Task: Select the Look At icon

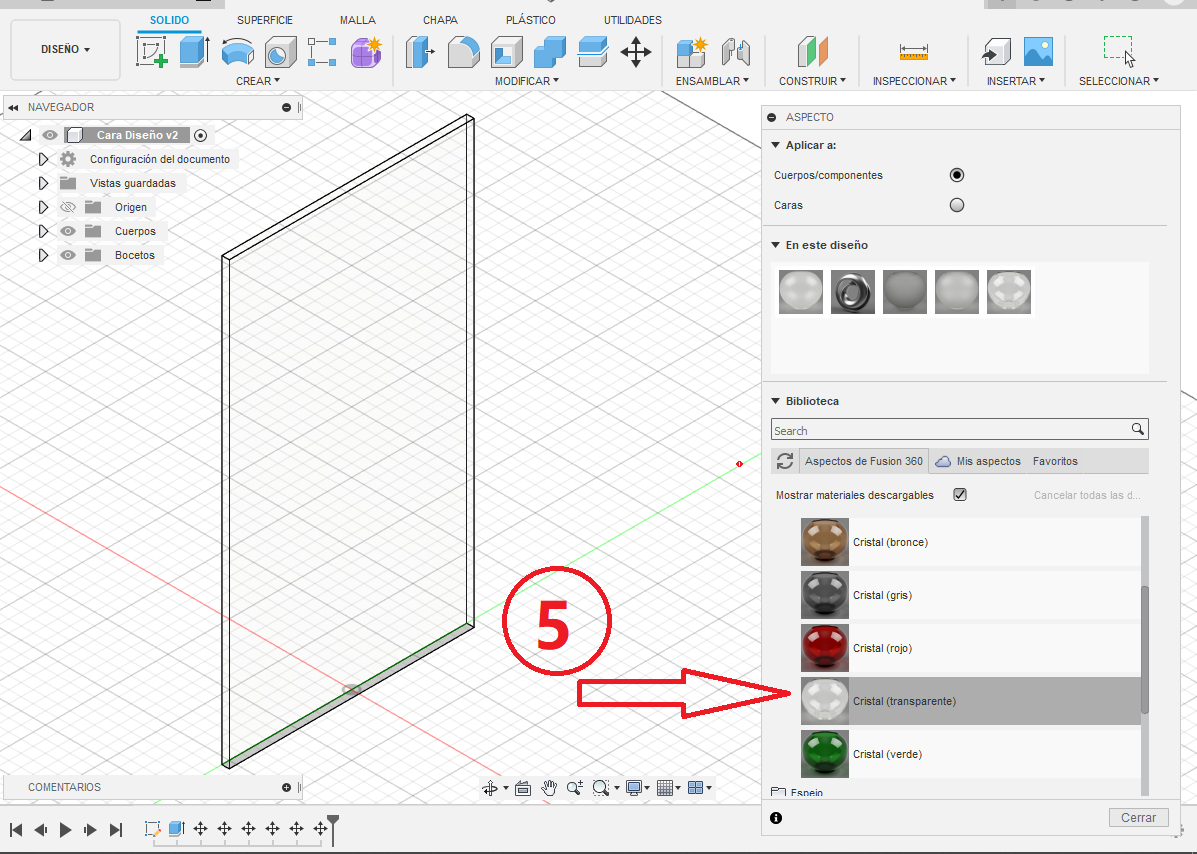Action: tap(523, 788)
